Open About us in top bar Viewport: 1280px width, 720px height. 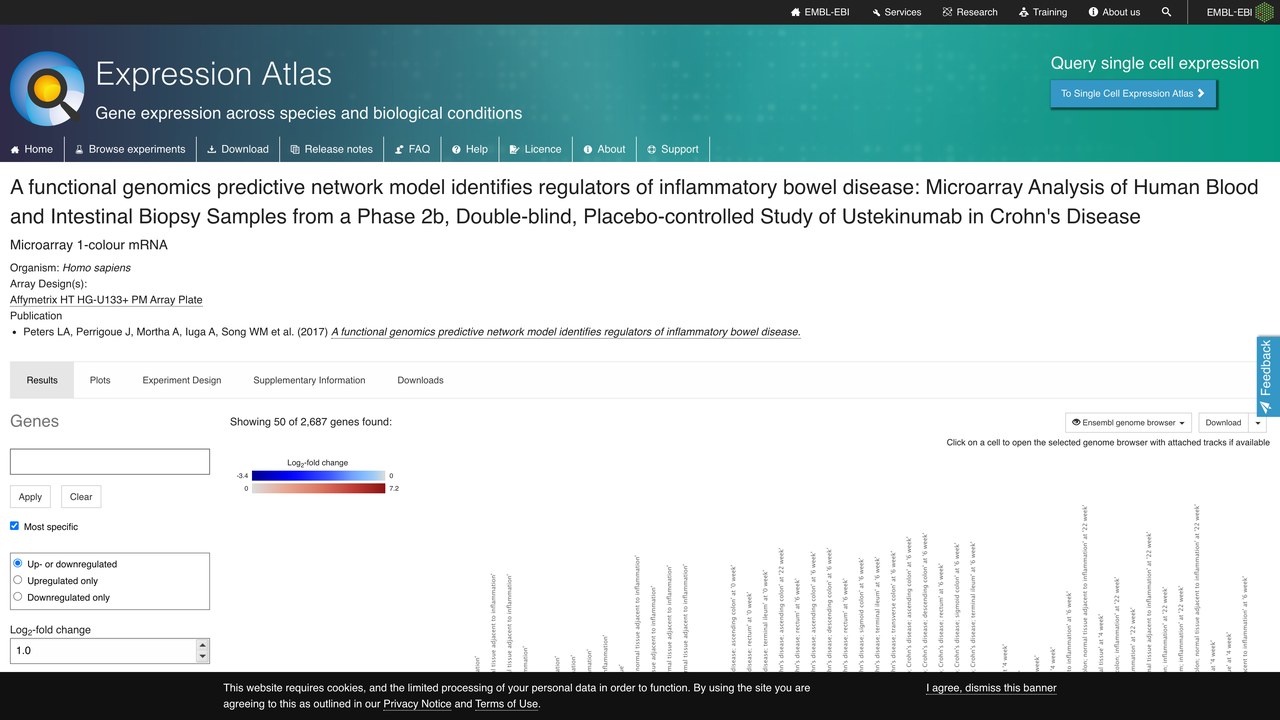(1113, 12)
